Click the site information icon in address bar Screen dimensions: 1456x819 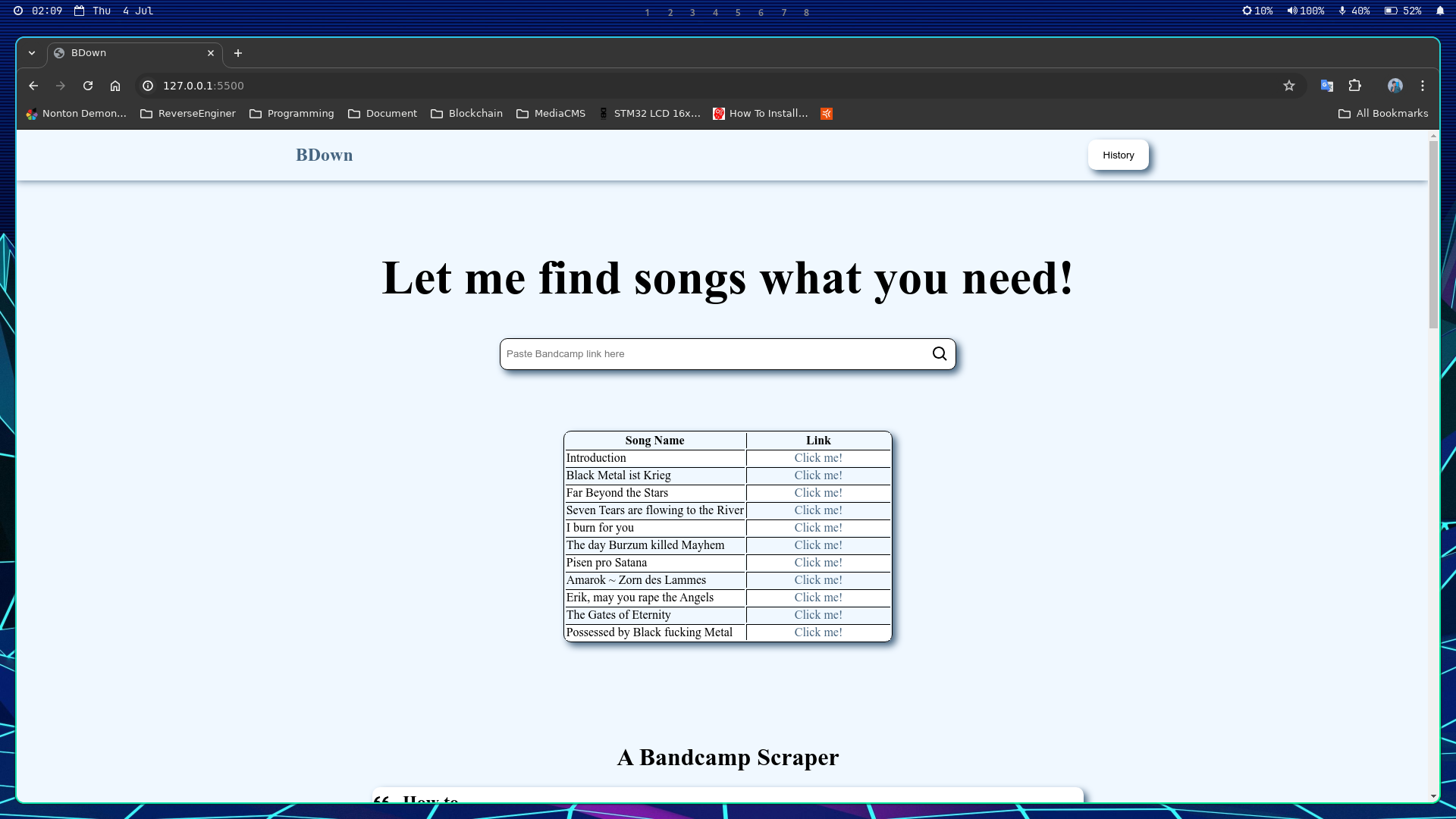point(147,86)
